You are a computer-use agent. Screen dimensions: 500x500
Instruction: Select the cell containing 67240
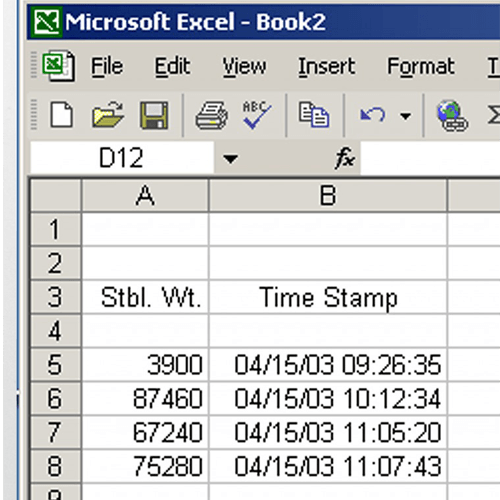145,432
